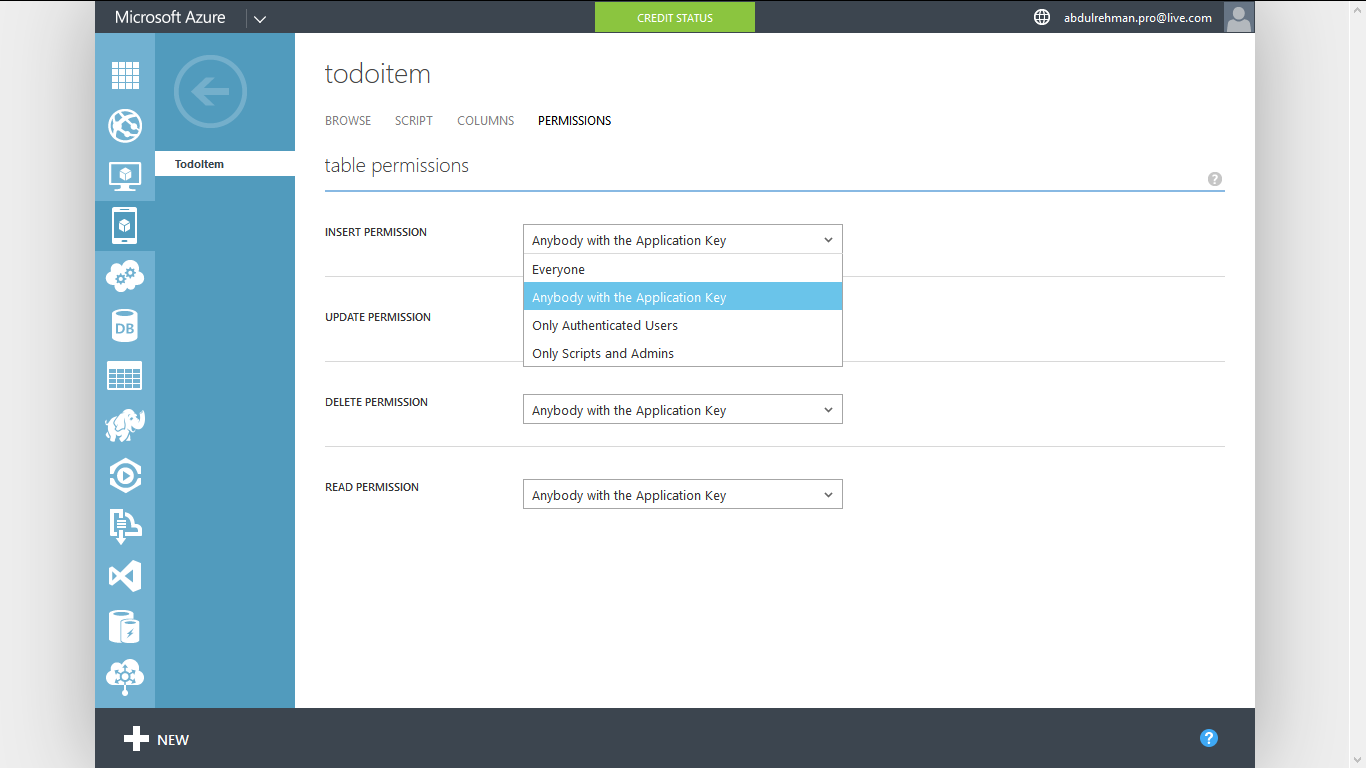Open the blue help icon in bottom bar
Viewport: 1366px width, 768px height.
1209,739
